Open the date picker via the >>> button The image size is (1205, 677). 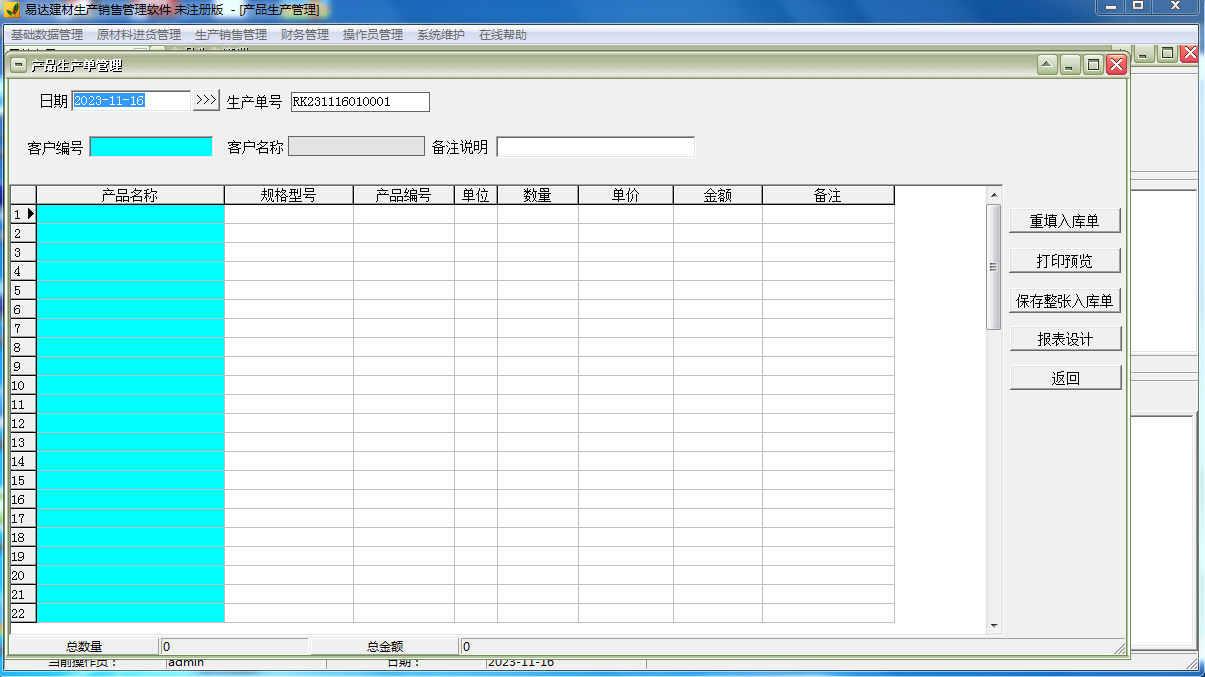tap(205, 99)
